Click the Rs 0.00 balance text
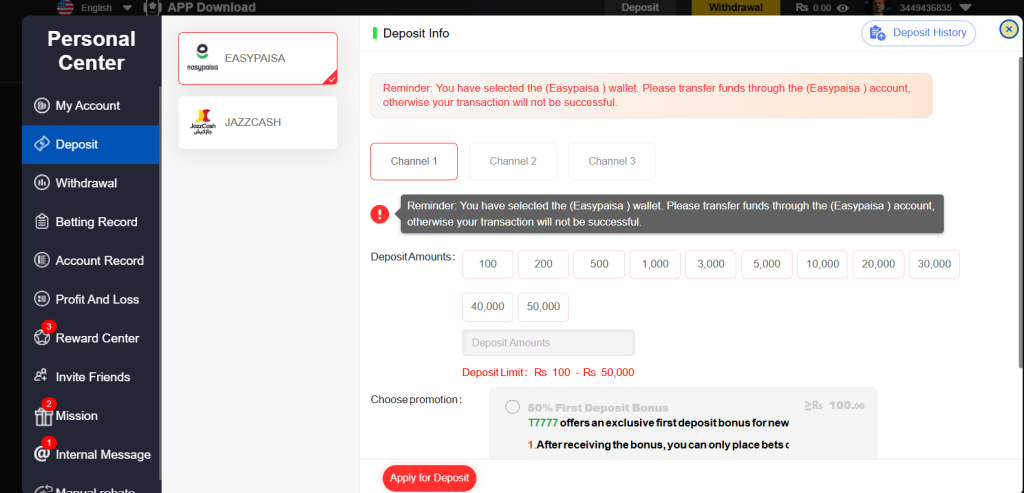Viewport: 1024px width, 493px height. (813, 8)
